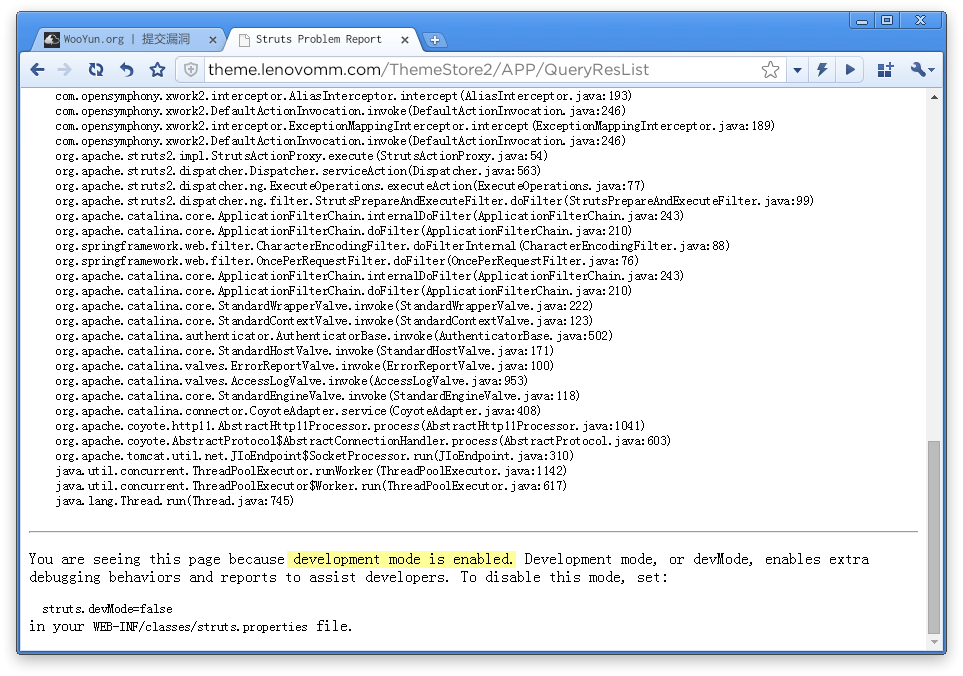Click the StandardContextValve.invoke line
This screenshot has height=676, width=963.
click(x=324, y=321)
